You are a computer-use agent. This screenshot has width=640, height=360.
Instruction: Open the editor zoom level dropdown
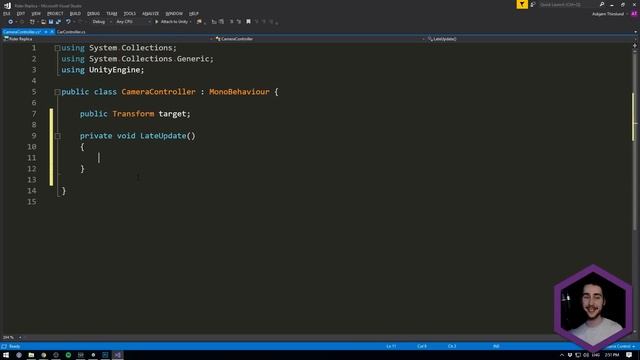coord(12,337)
